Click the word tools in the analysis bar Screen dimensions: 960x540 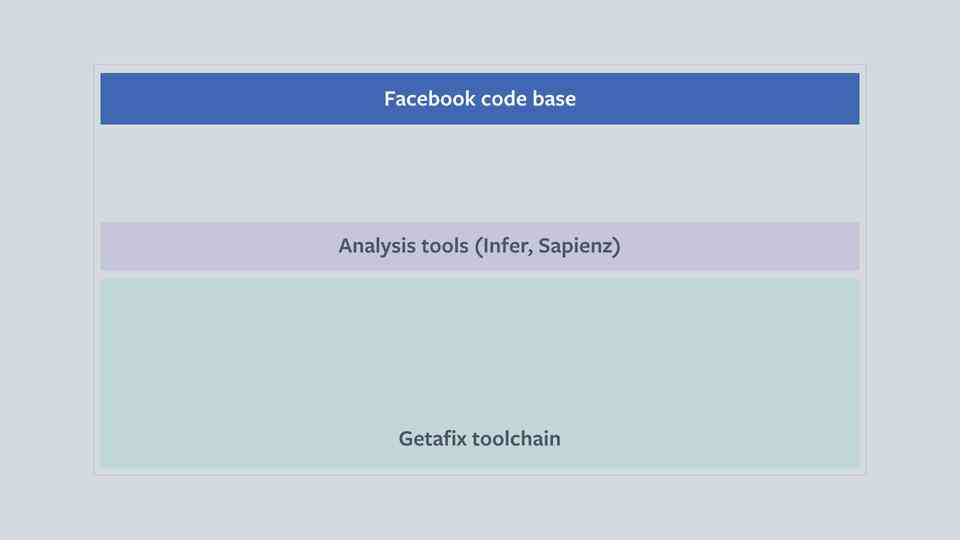coord(437,246)
